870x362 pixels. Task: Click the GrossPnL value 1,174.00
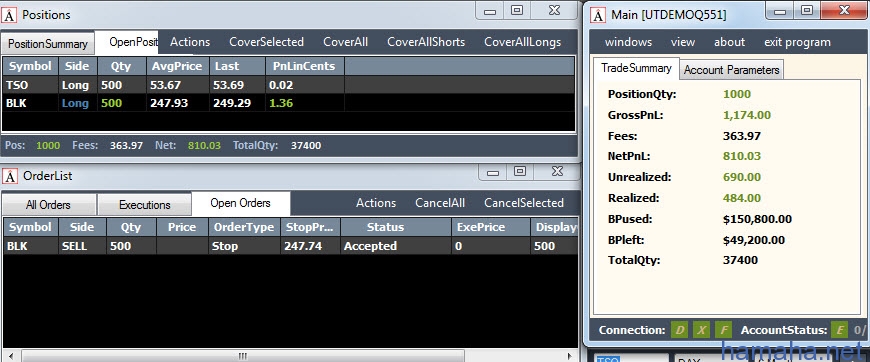coord(747,115)
